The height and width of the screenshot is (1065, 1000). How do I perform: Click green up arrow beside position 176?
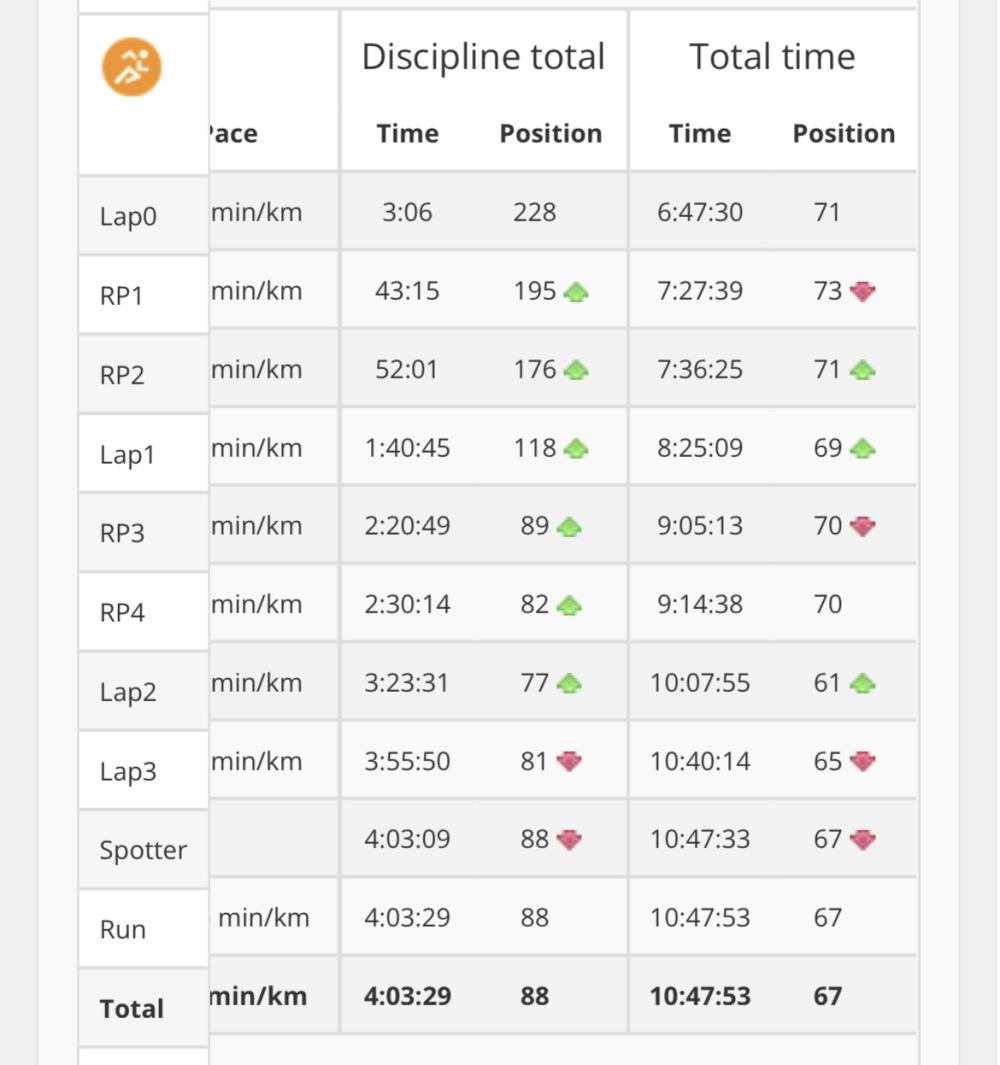tap(576, 370)
